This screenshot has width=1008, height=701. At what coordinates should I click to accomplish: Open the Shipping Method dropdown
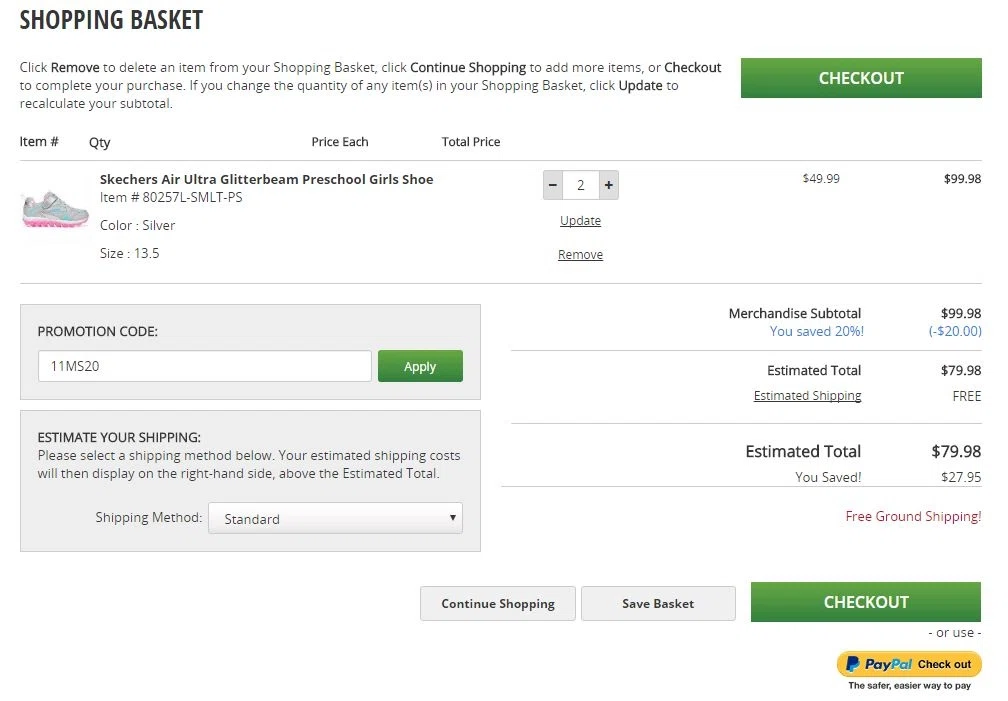(335, 518)
